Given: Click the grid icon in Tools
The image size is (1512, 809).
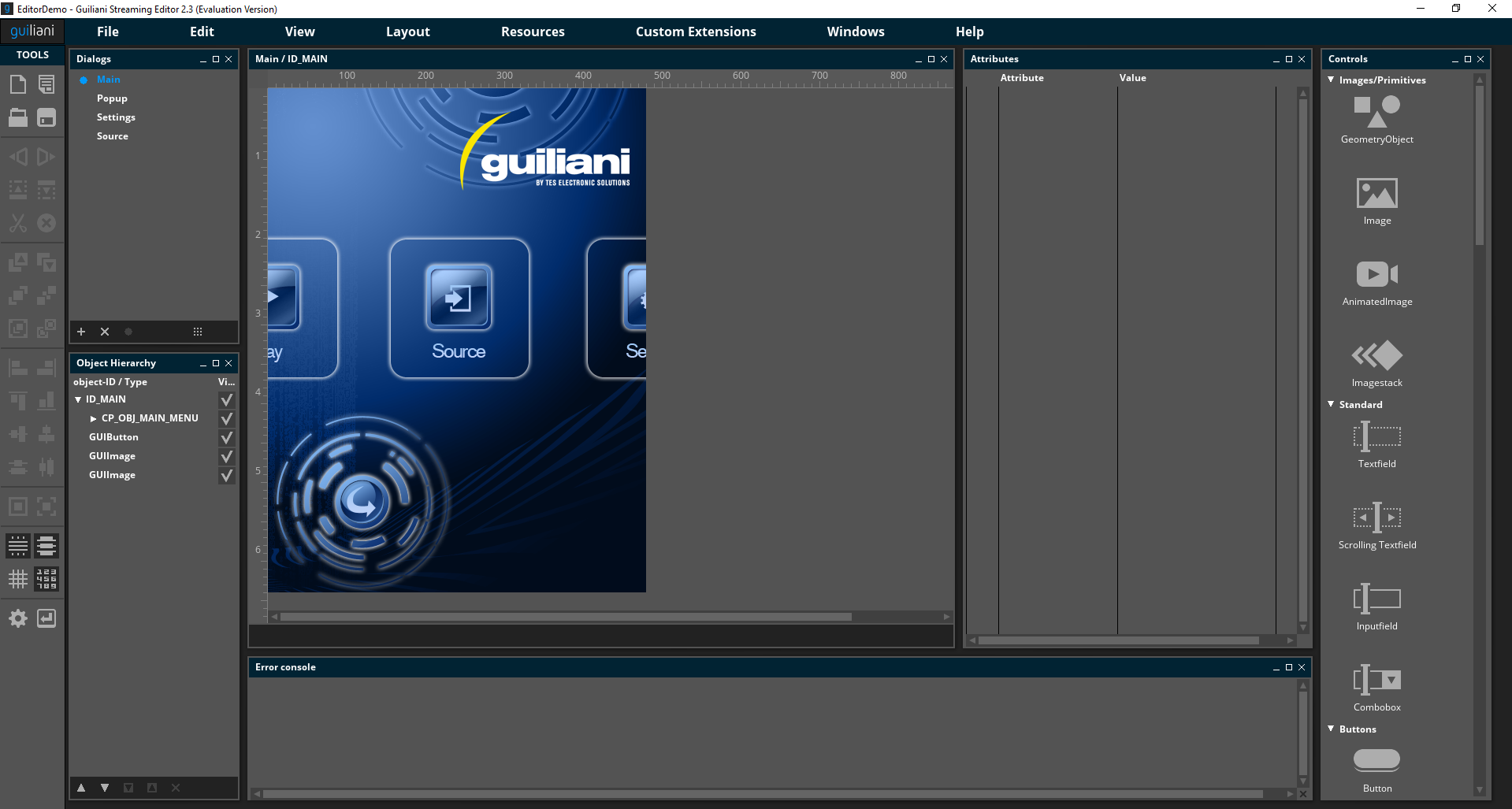Looking at the screenshot, I should [x=18, y=579].
